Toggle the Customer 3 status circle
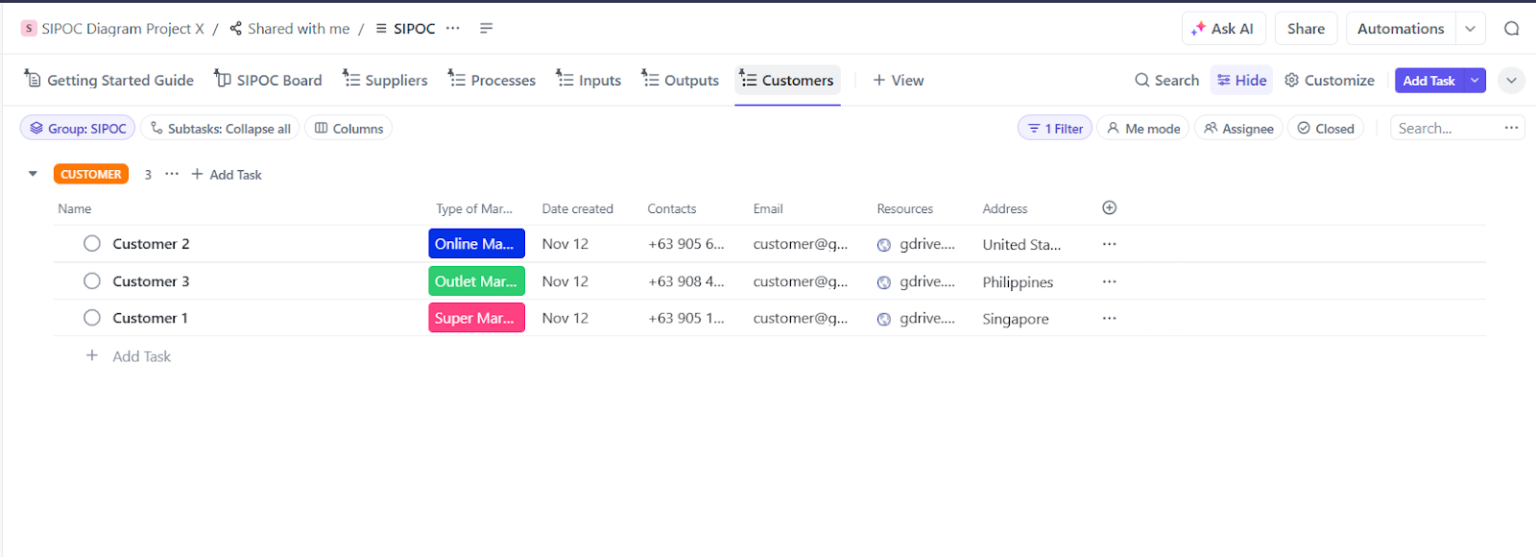 click(92, 281)
